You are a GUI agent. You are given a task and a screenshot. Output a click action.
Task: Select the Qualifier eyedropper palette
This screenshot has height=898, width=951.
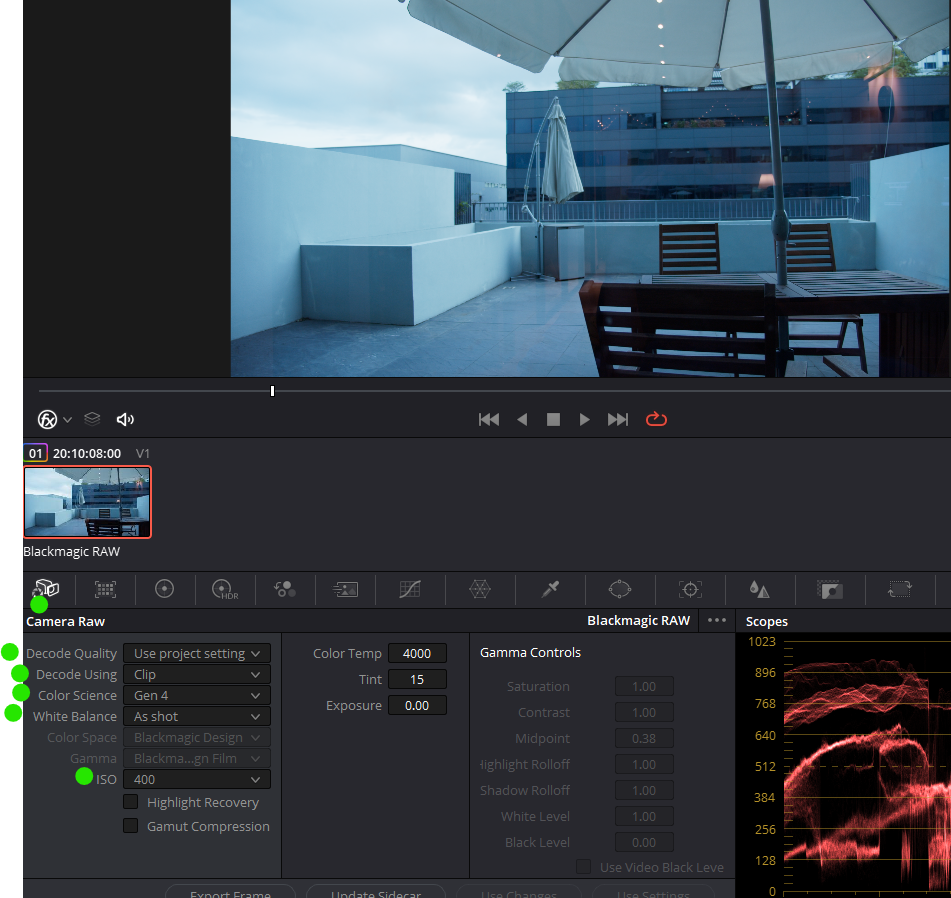click(549, 590)
